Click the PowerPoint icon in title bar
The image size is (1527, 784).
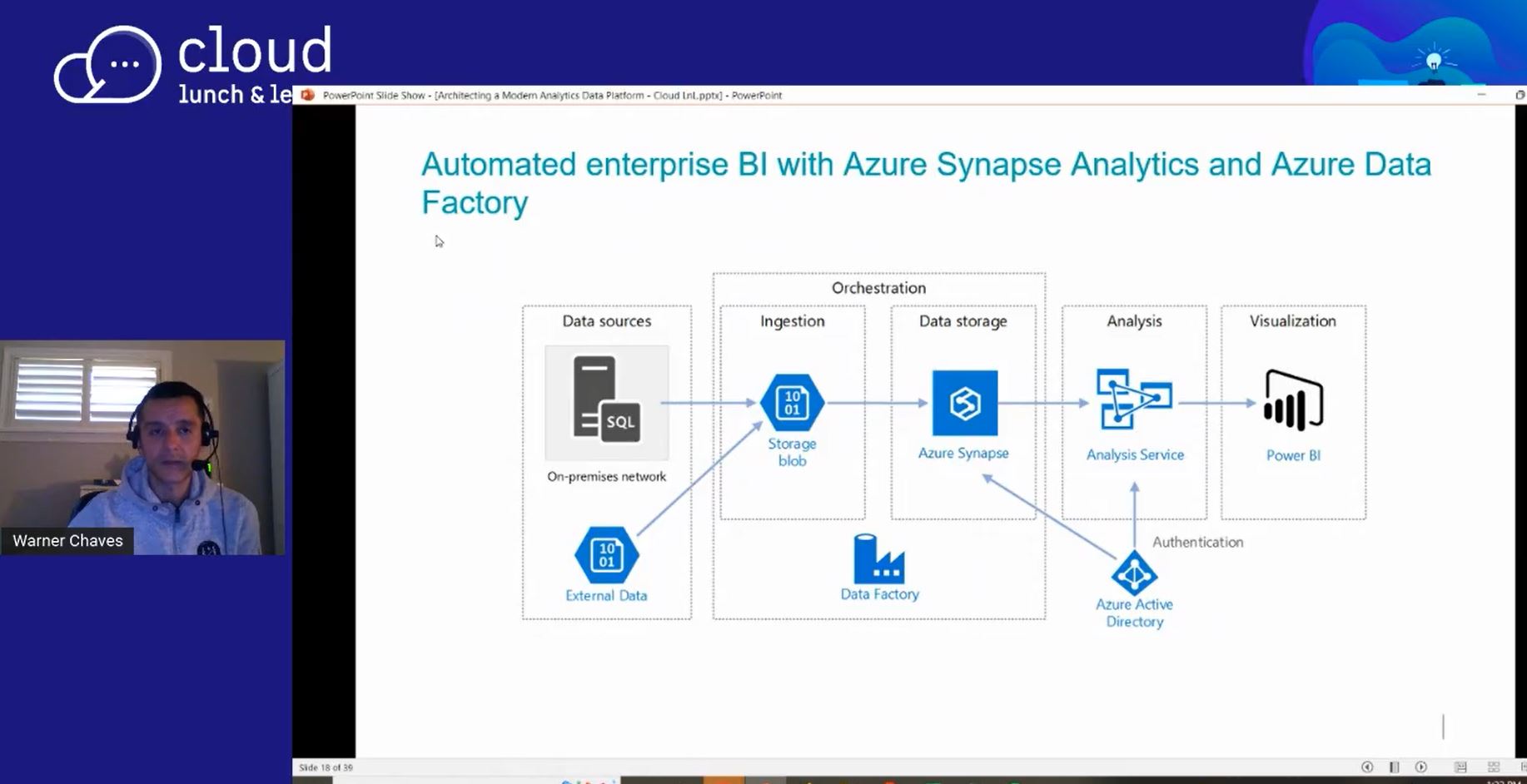(x=308, y=95)
